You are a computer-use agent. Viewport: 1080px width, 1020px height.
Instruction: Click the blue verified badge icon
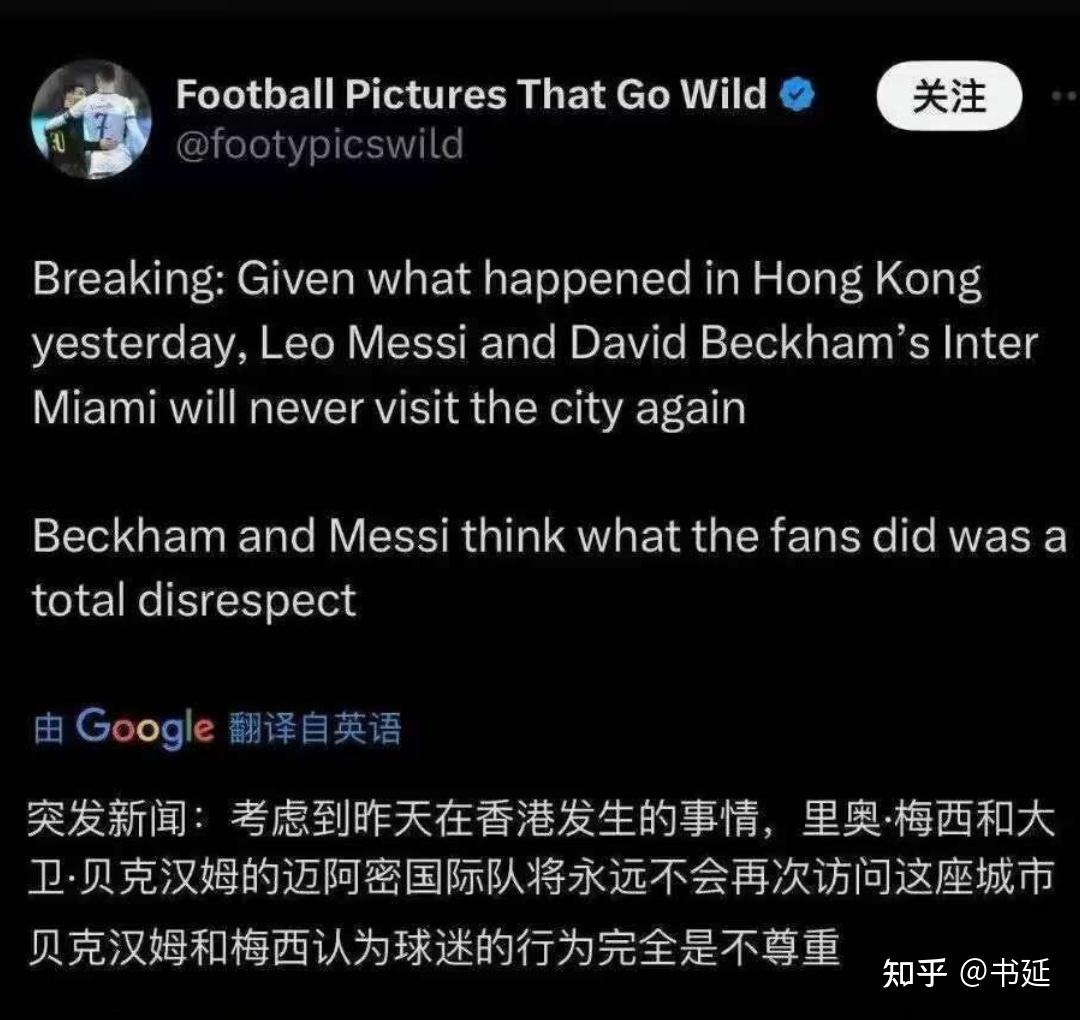(797, 94)
